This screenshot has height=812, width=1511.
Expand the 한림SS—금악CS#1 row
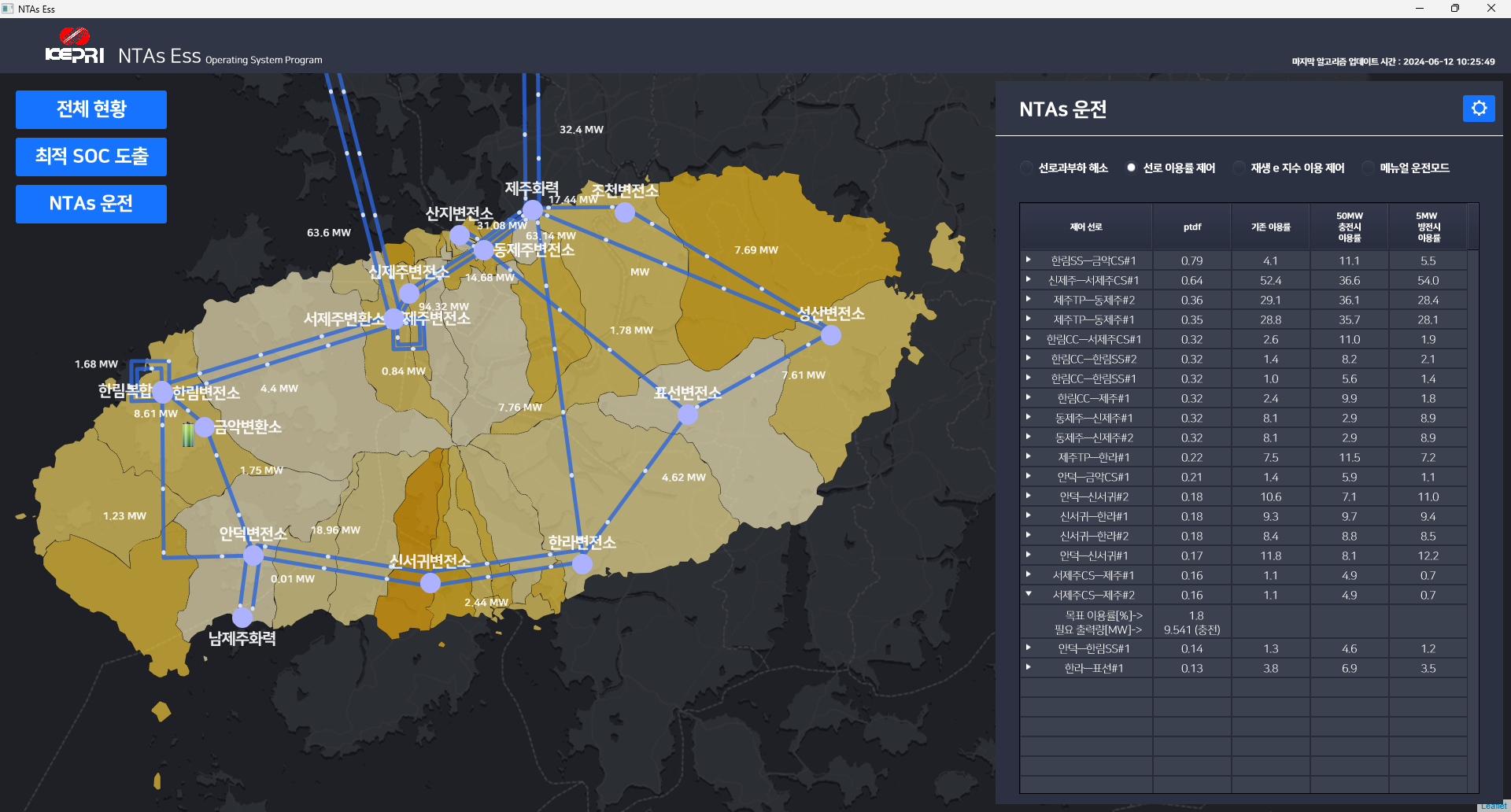[x=1028, y=260]
